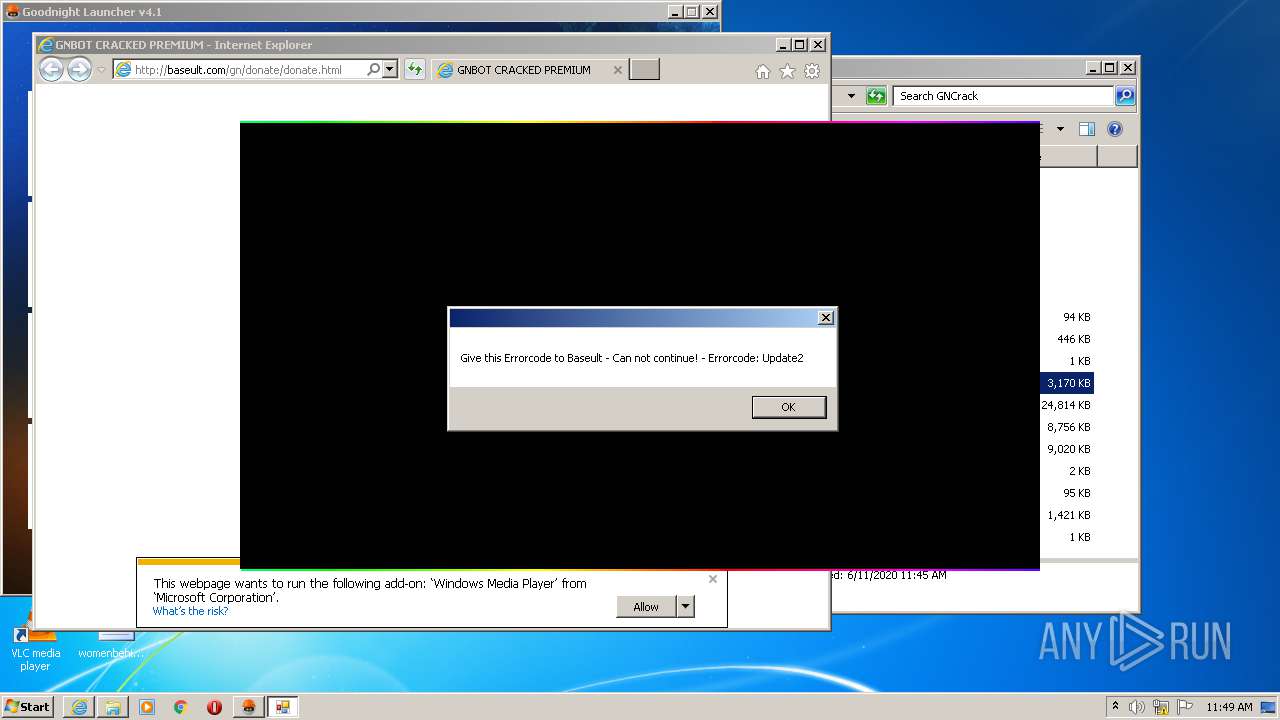Go forward in Internet Explorer

coord(79,69)
